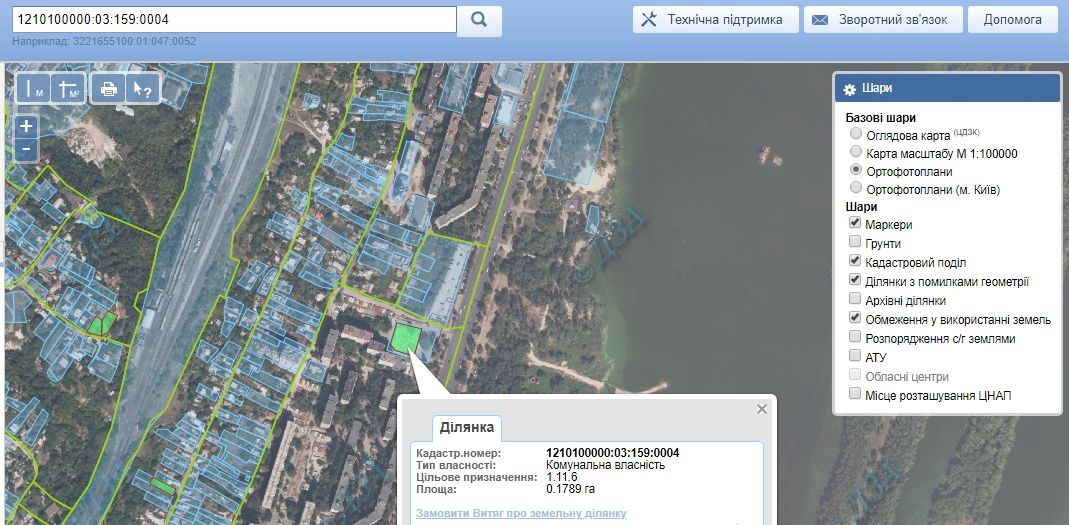The image size is (1069, 525).
Task: Zoom out the map with minus
Action: 27,150
